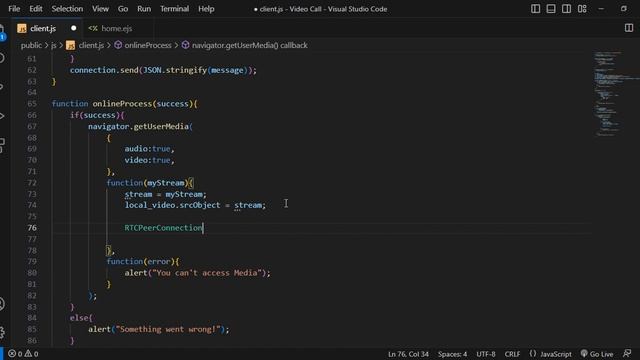Open Source Control in the activity bar

2,87
